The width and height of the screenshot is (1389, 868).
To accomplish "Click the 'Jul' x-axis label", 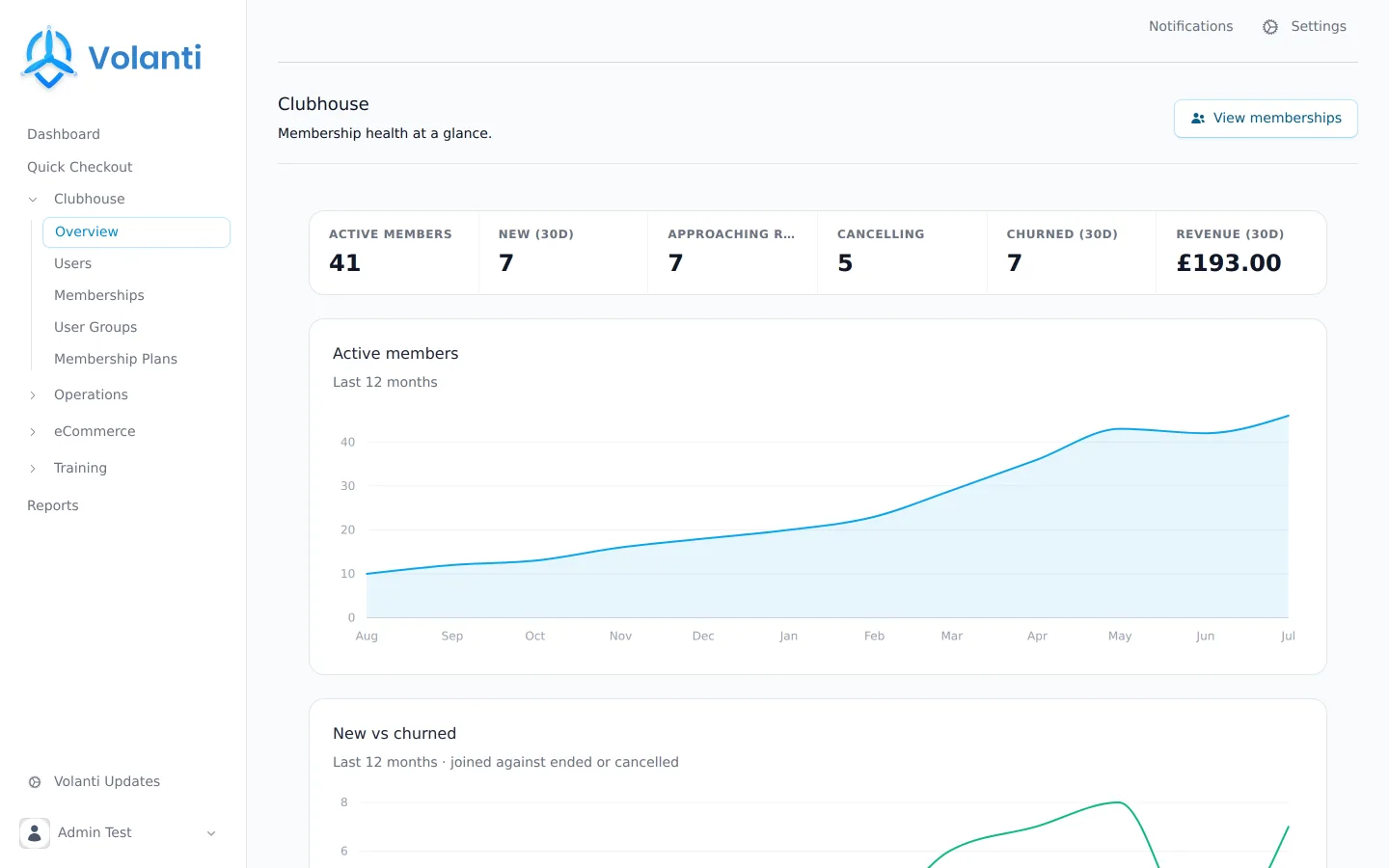I will point(1288,637).
